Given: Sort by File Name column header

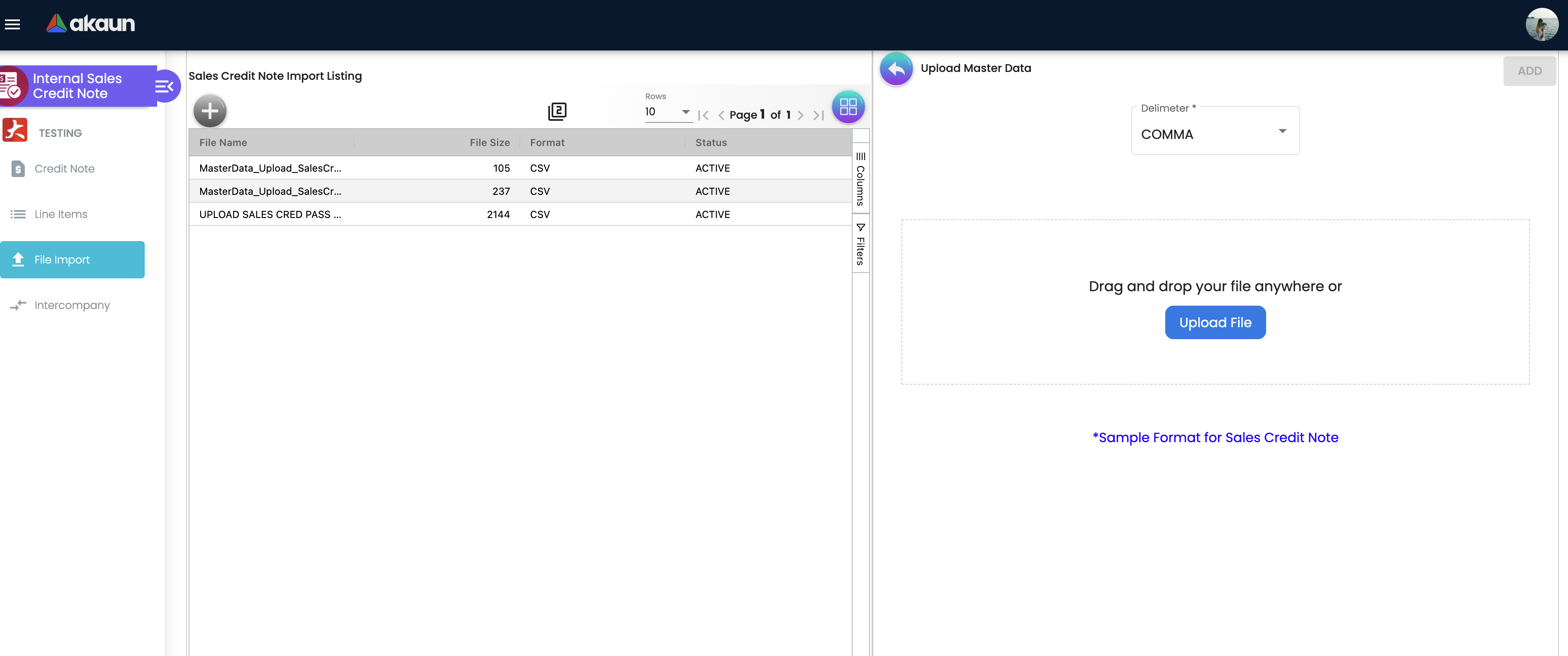Looking at the screenshot, I should tap(272, 143).
